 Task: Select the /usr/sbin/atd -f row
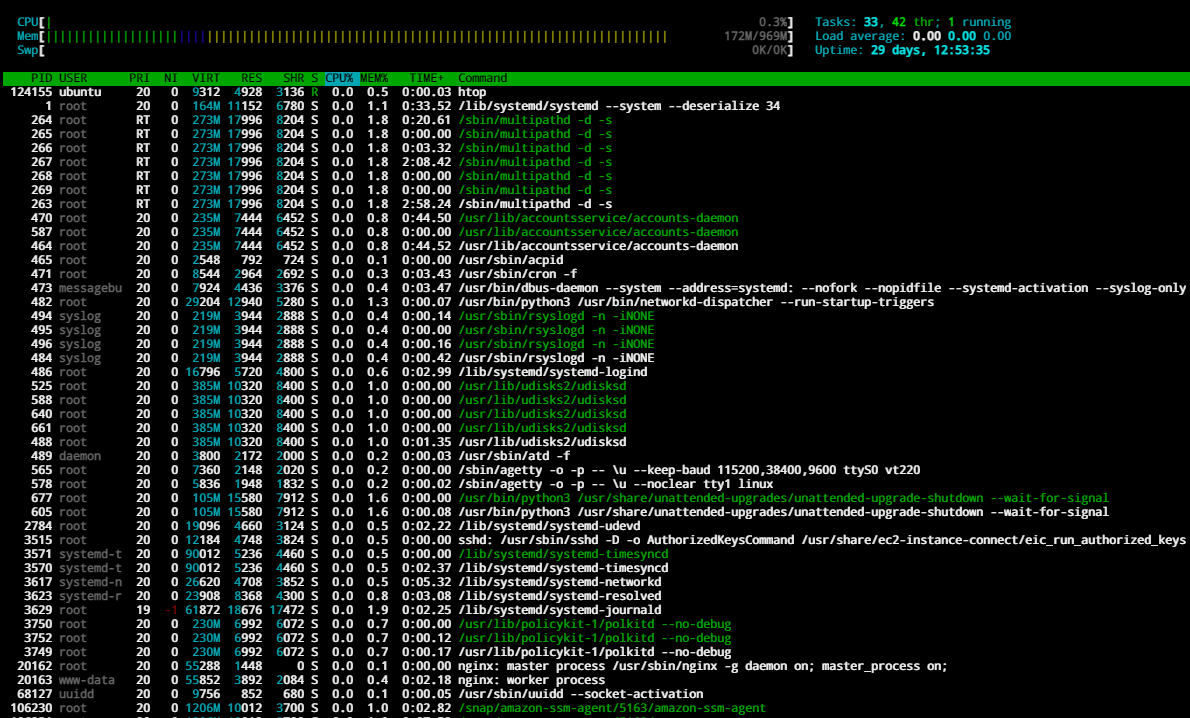[595, 456]
